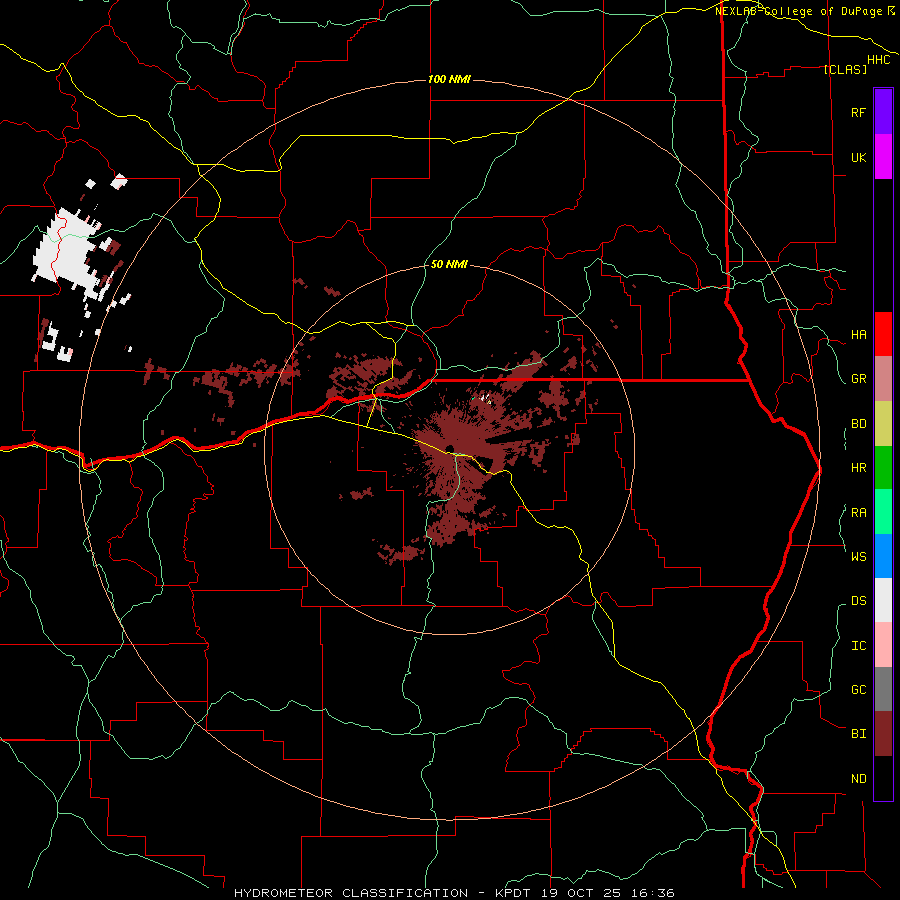Click the 50 NMI range ring label

(449, 264)
